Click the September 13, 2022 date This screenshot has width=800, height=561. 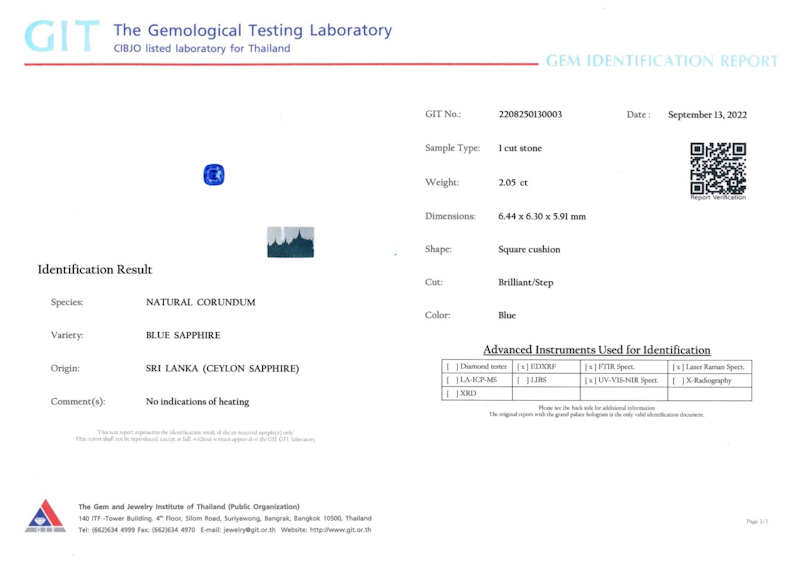(707, 115)
